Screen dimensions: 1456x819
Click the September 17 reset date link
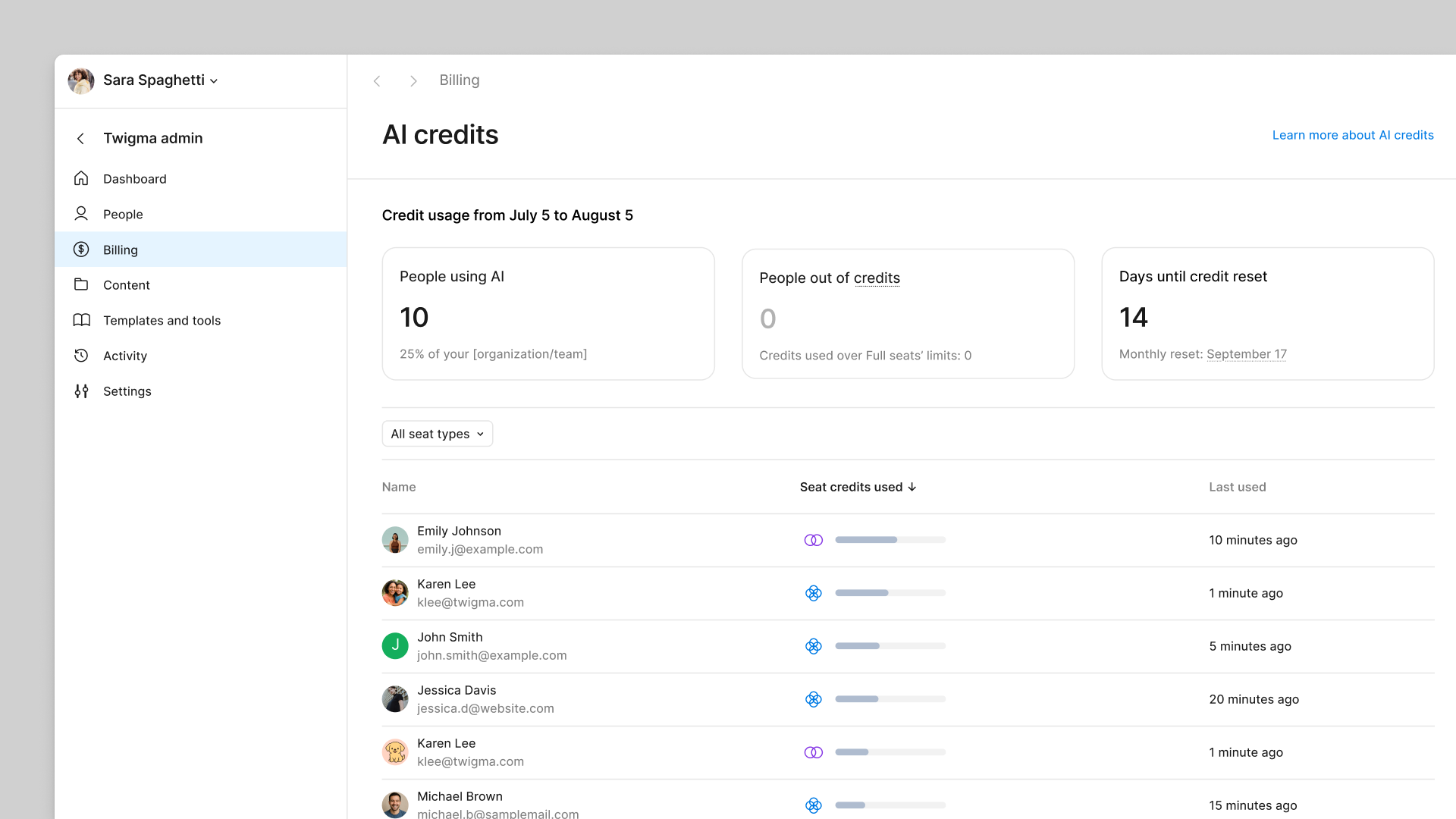[x=1246, y=354]
